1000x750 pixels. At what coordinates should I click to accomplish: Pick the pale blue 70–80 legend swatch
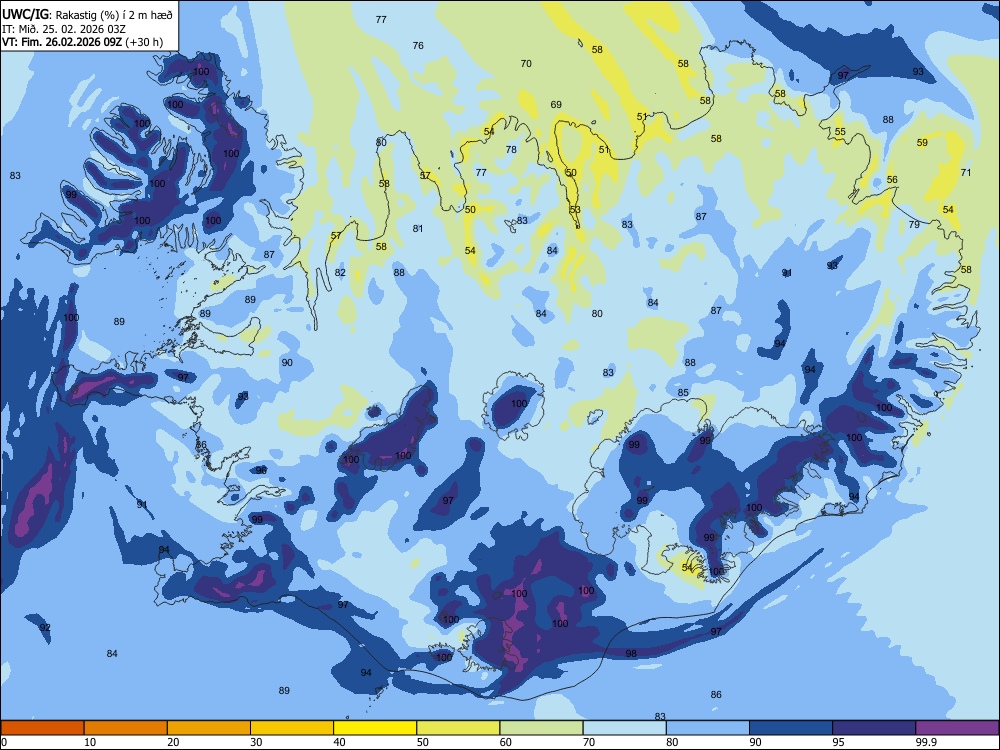pos(624,728)
